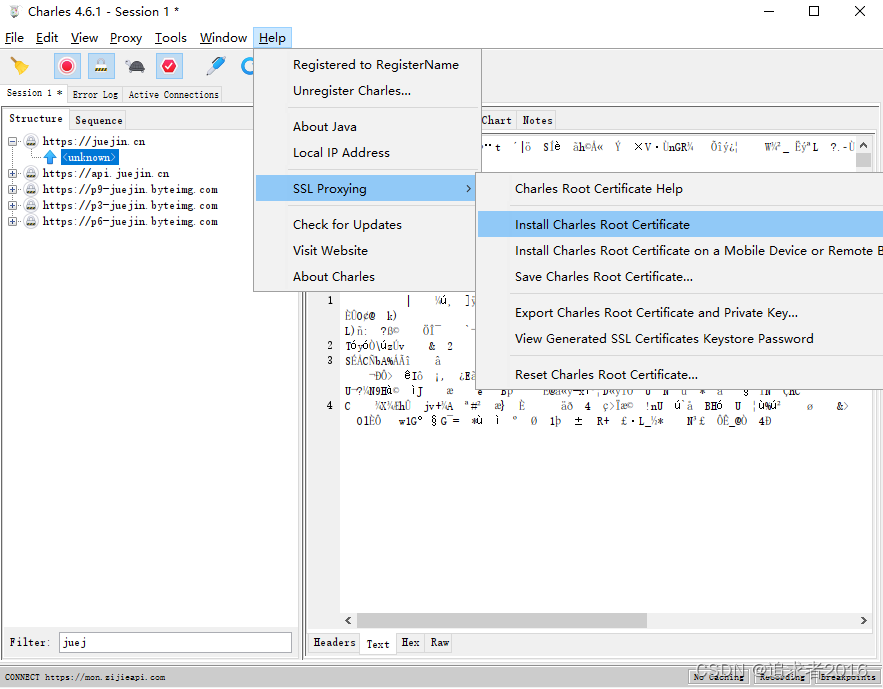Expand the p6-juejin.byteimg.com node
Viewport: 883px width, 689px height.
12,221
